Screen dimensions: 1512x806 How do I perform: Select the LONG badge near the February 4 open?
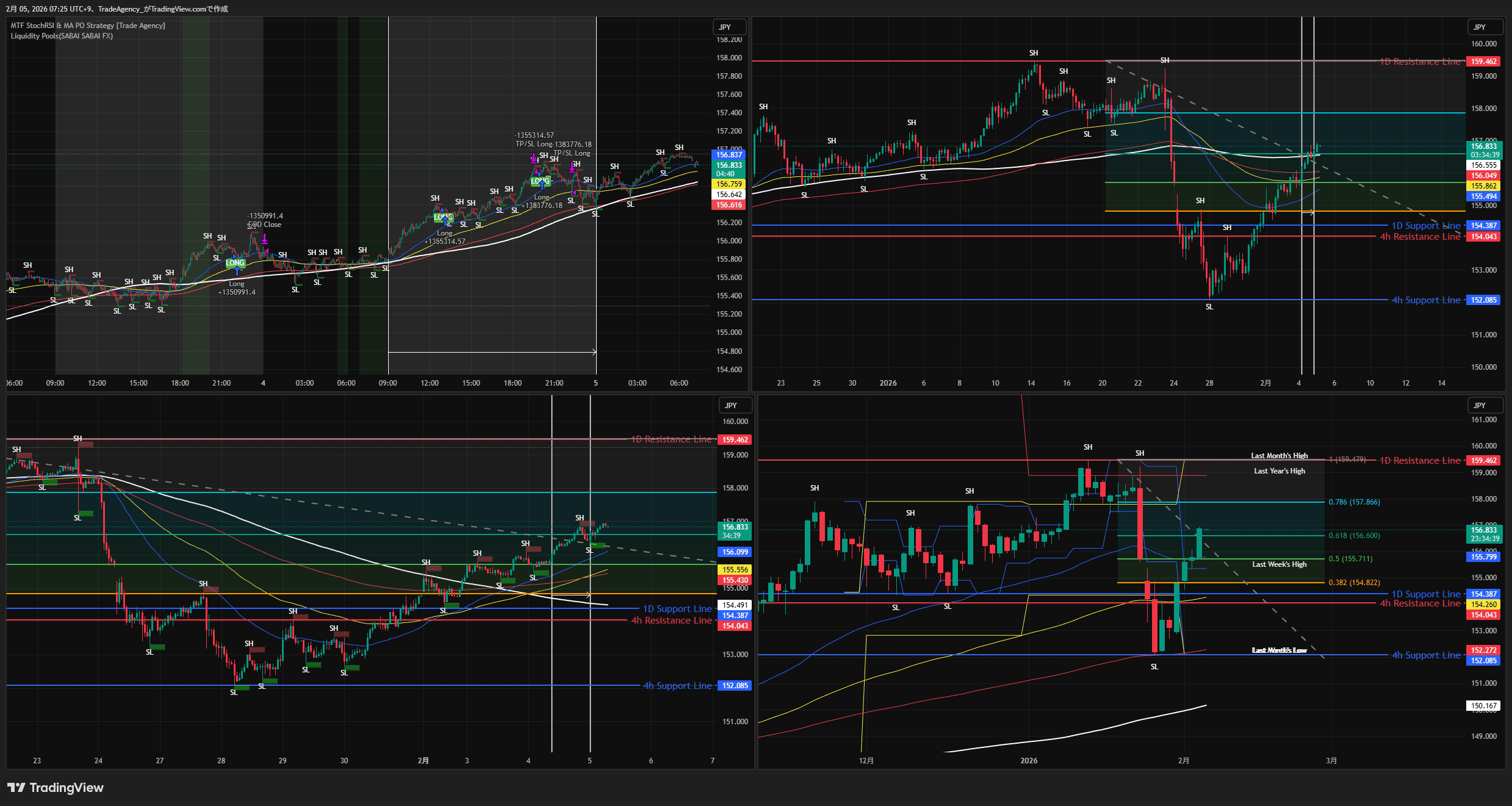coord(235,262)
